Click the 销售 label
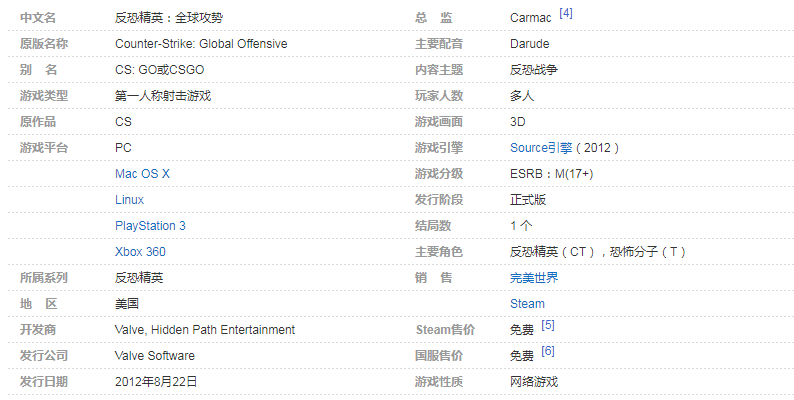This screenshot has width=794, height=400. (433, 277)
